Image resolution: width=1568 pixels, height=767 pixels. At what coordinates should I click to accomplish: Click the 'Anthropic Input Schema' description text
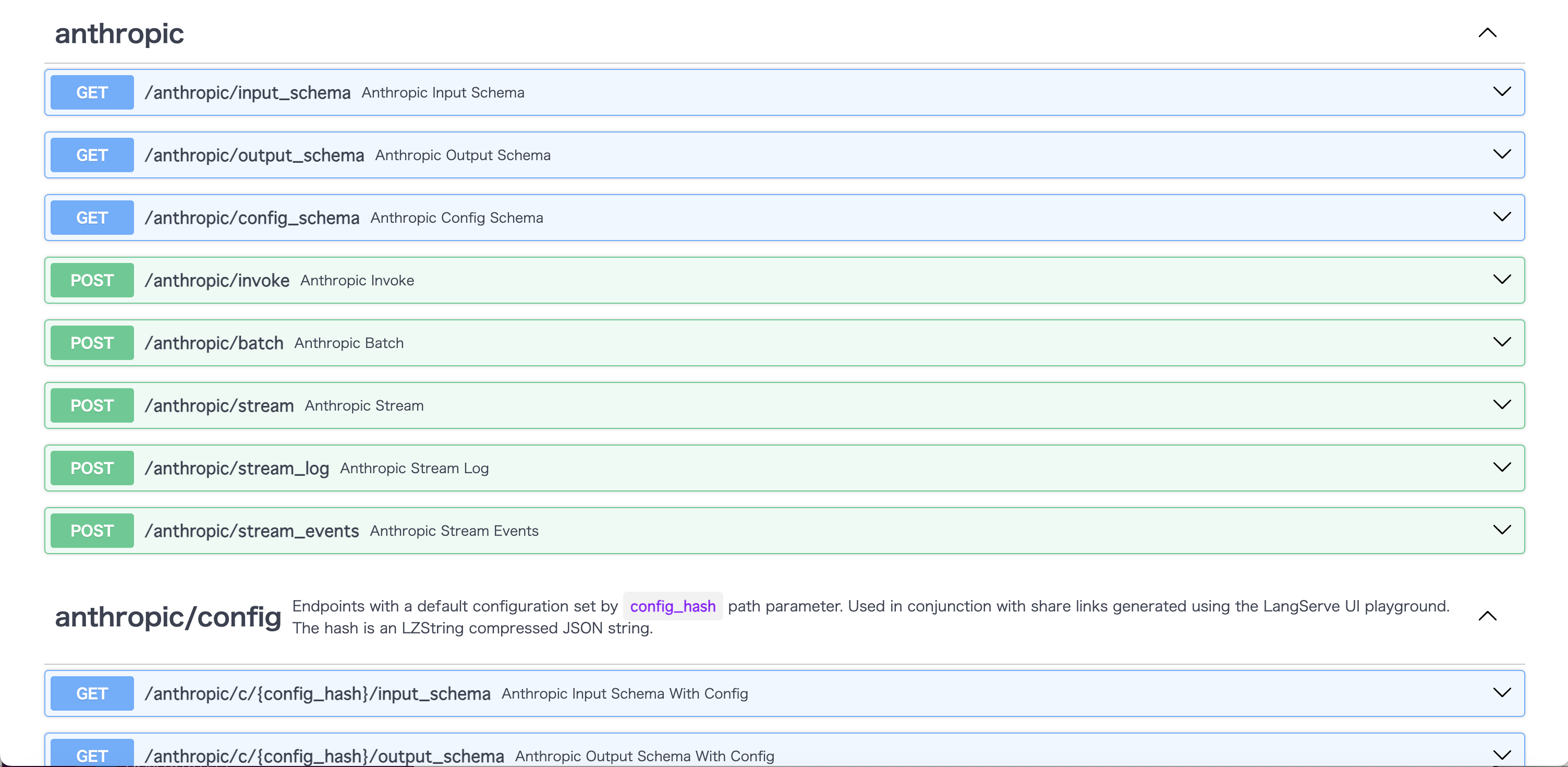[443, 92]
